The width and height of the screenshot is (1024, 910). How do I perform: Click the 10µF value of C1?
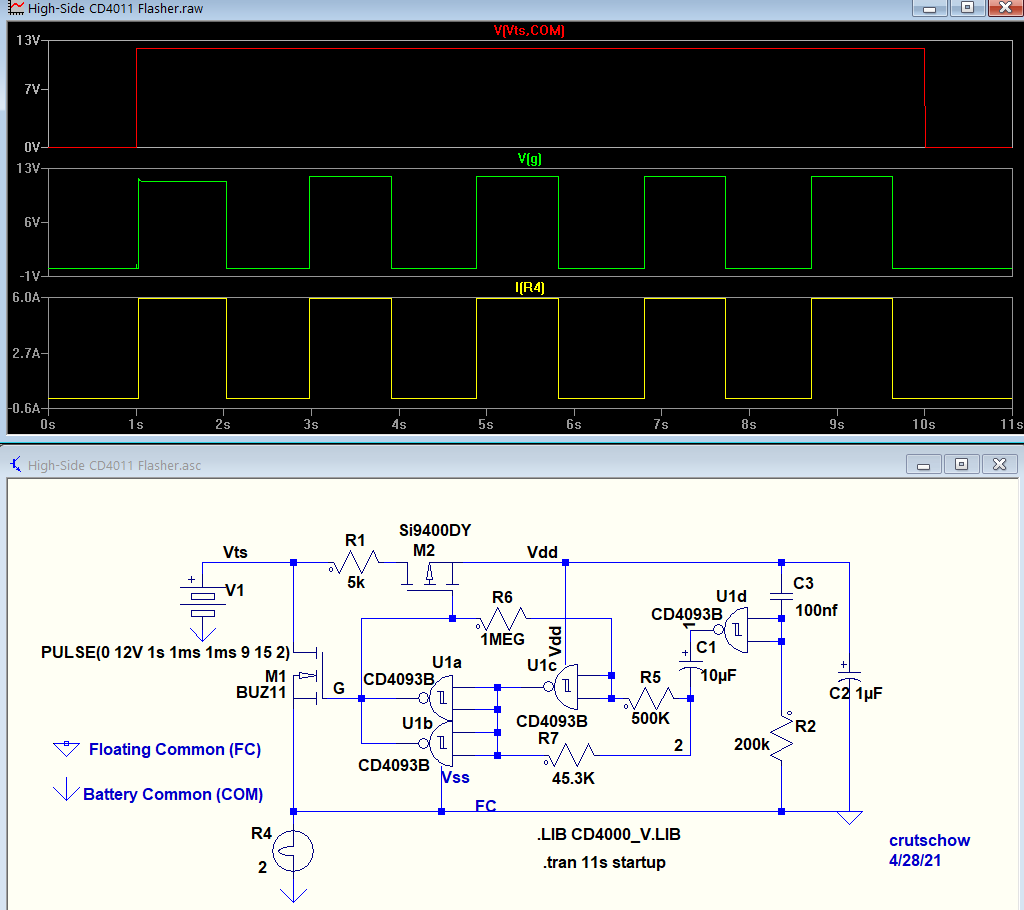[718, 675]
